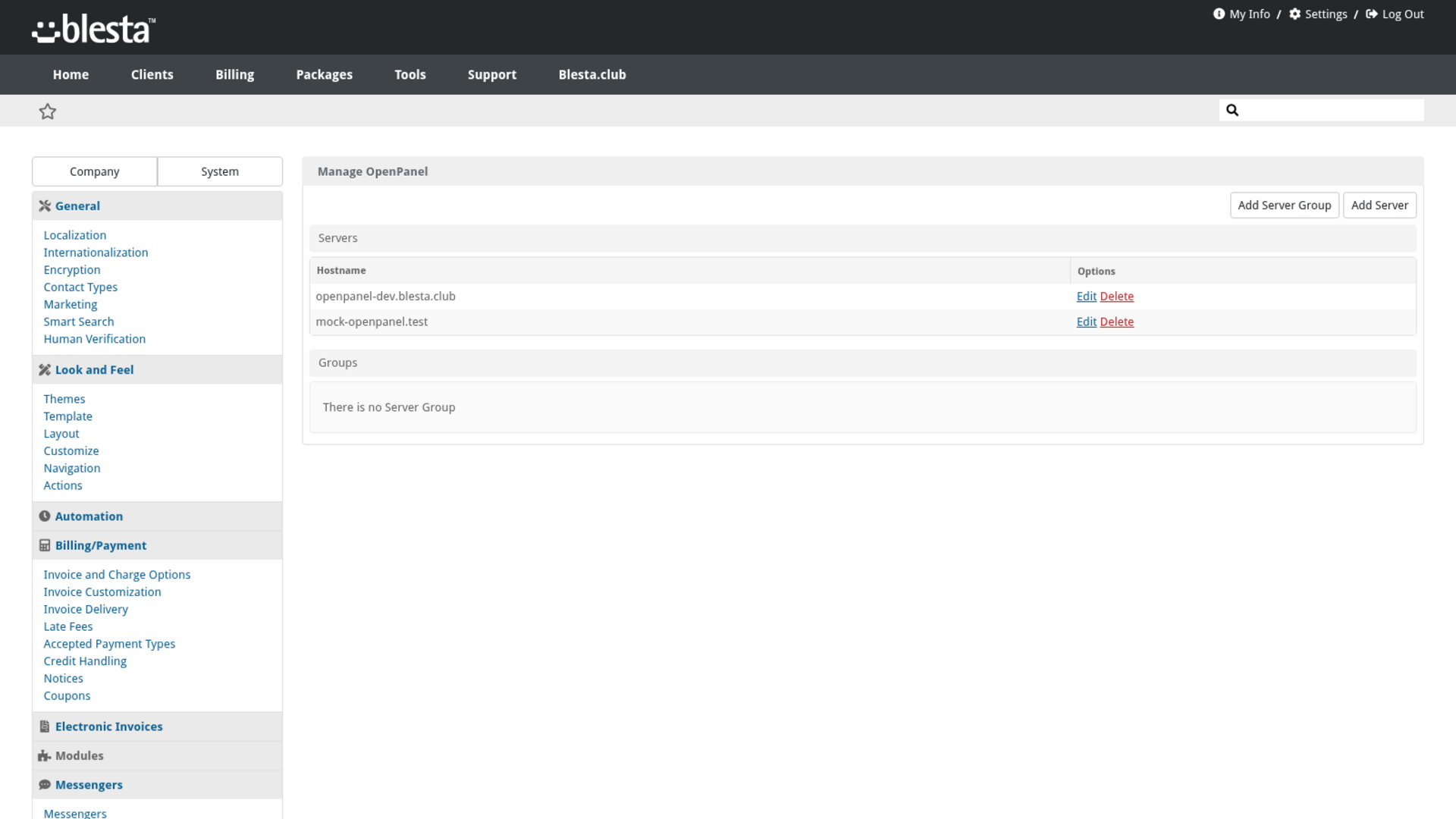The image size is (1456, 819).
Task: Open Actions settings
Action: coord(62,485)
